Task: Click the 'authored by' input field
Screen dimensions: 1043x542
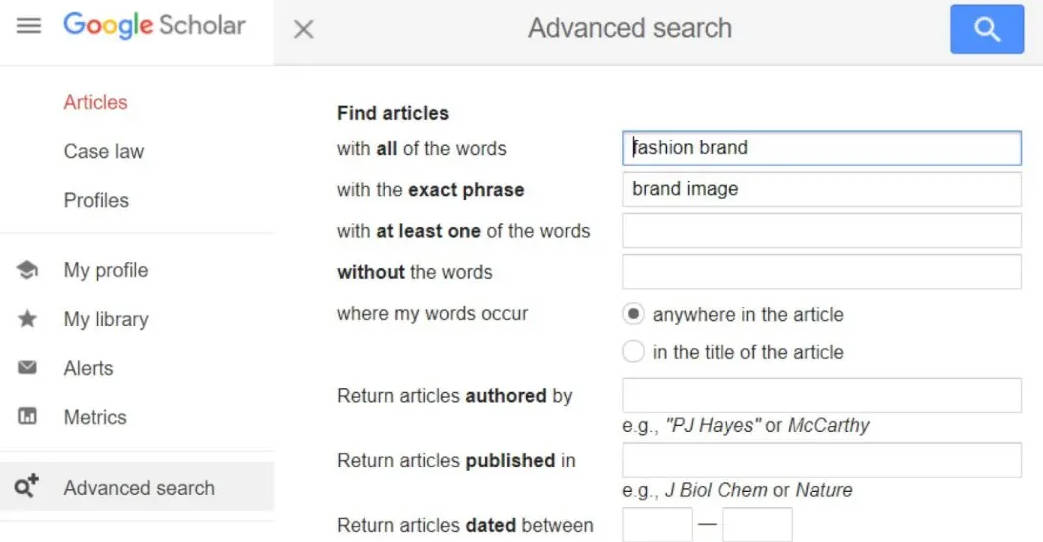Action: pos(821,396)
